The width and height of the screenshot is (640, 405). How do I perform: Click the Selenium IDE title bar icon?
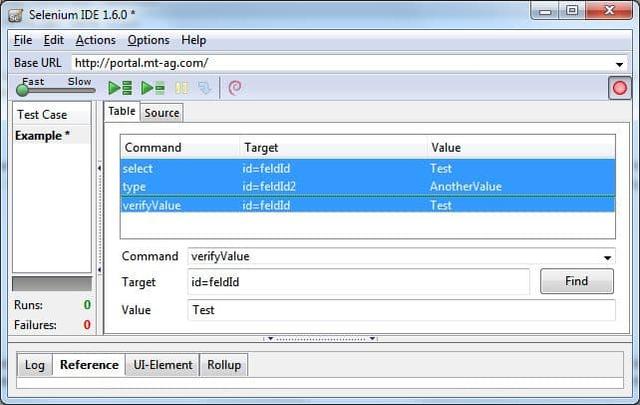point(16,14)
